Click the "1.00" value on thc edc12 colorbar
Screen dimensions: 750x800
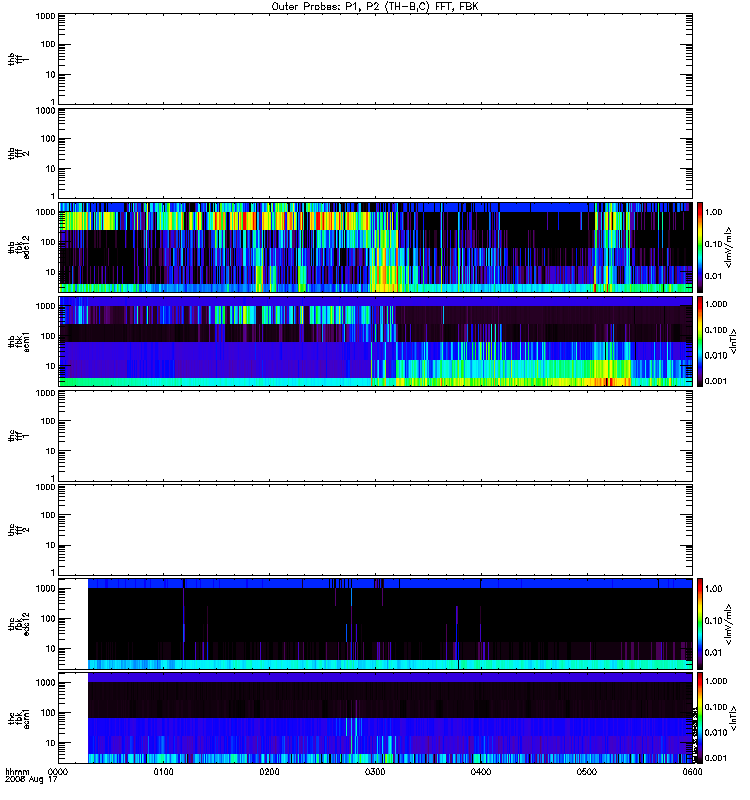pyautogui.click(x=713, y=589)
